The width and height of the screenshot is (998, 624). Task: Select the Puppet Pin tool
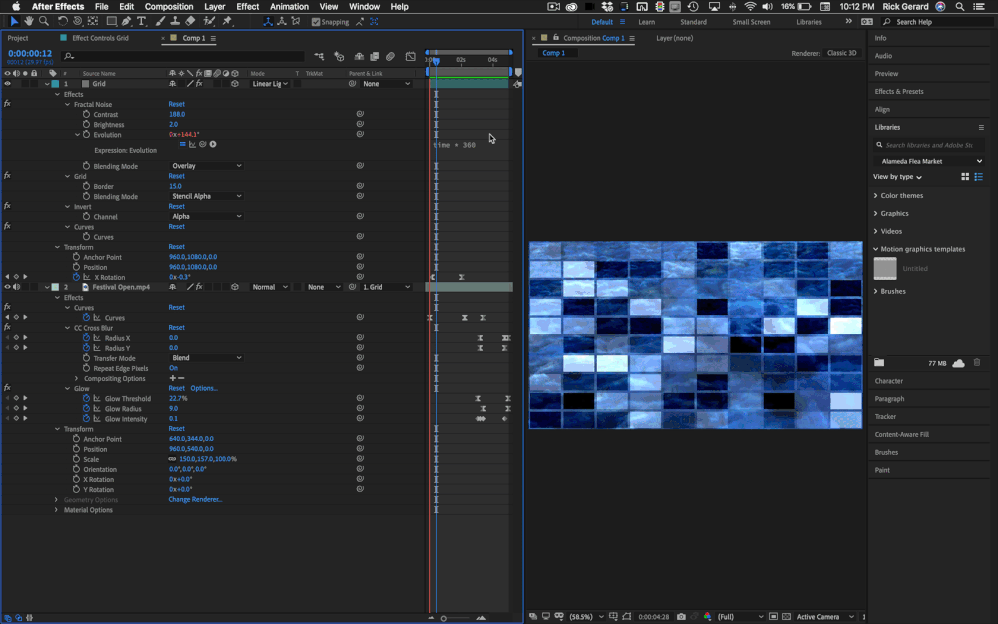[x=225, y=21]
